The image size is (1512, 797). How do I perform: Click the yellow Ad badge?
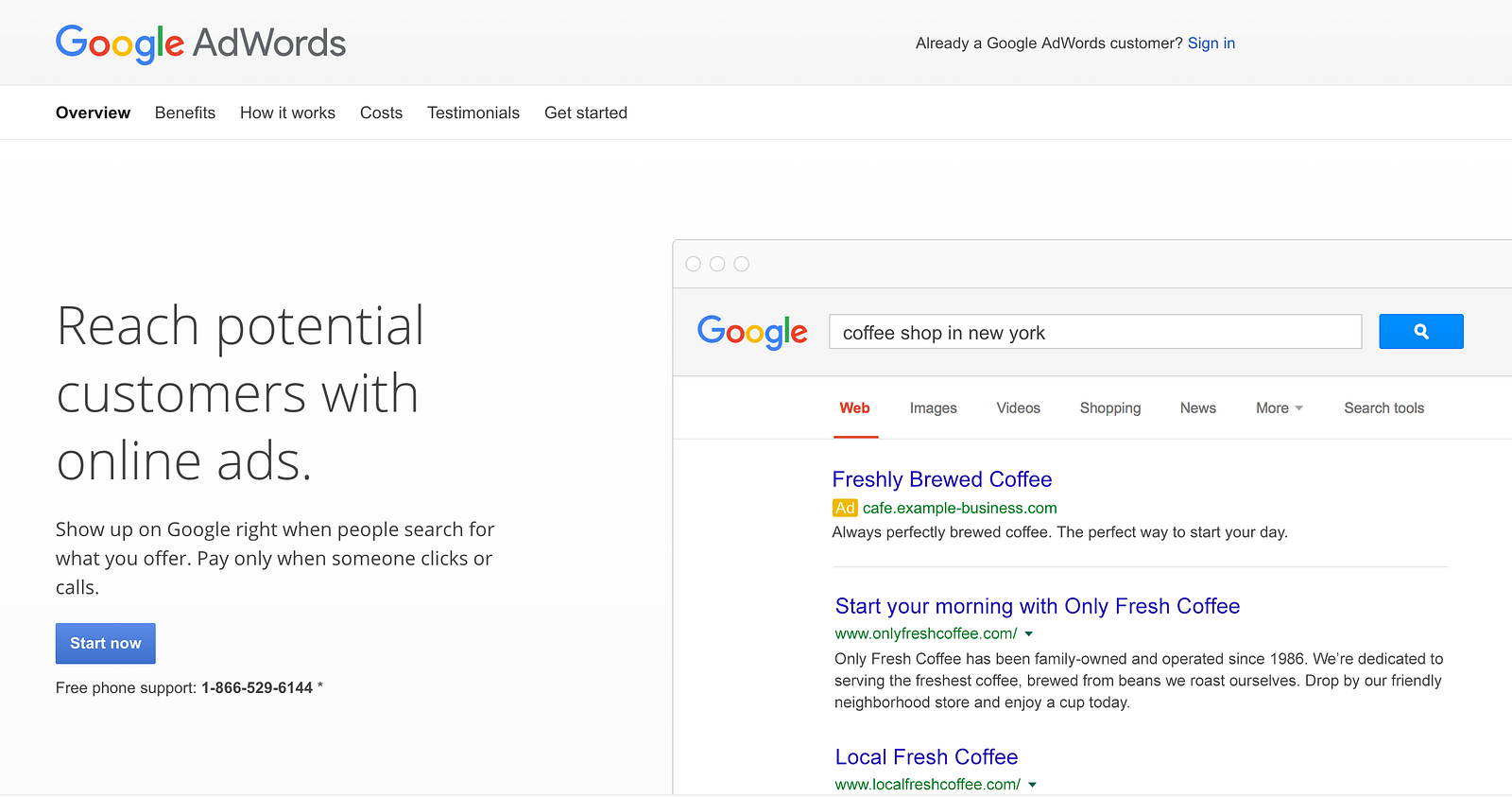point(845,508)
